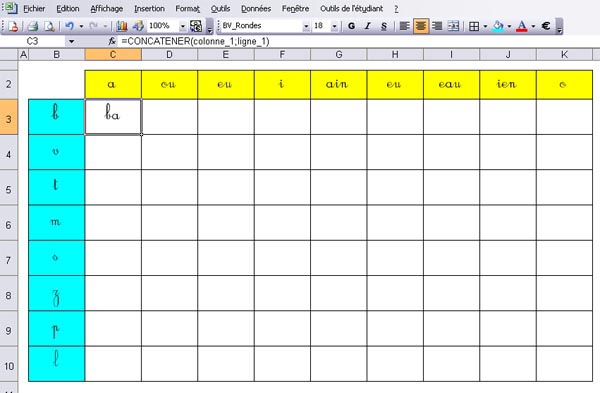Select yellow header cell "ain"

point(339,85)
